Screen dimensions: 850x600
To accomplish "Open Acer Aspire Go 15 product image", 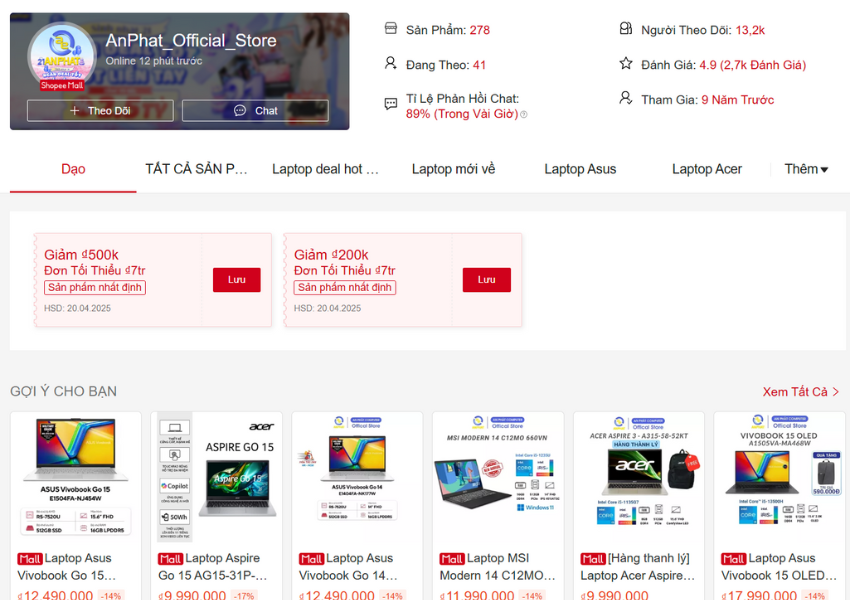I will [x=216, y=477].
